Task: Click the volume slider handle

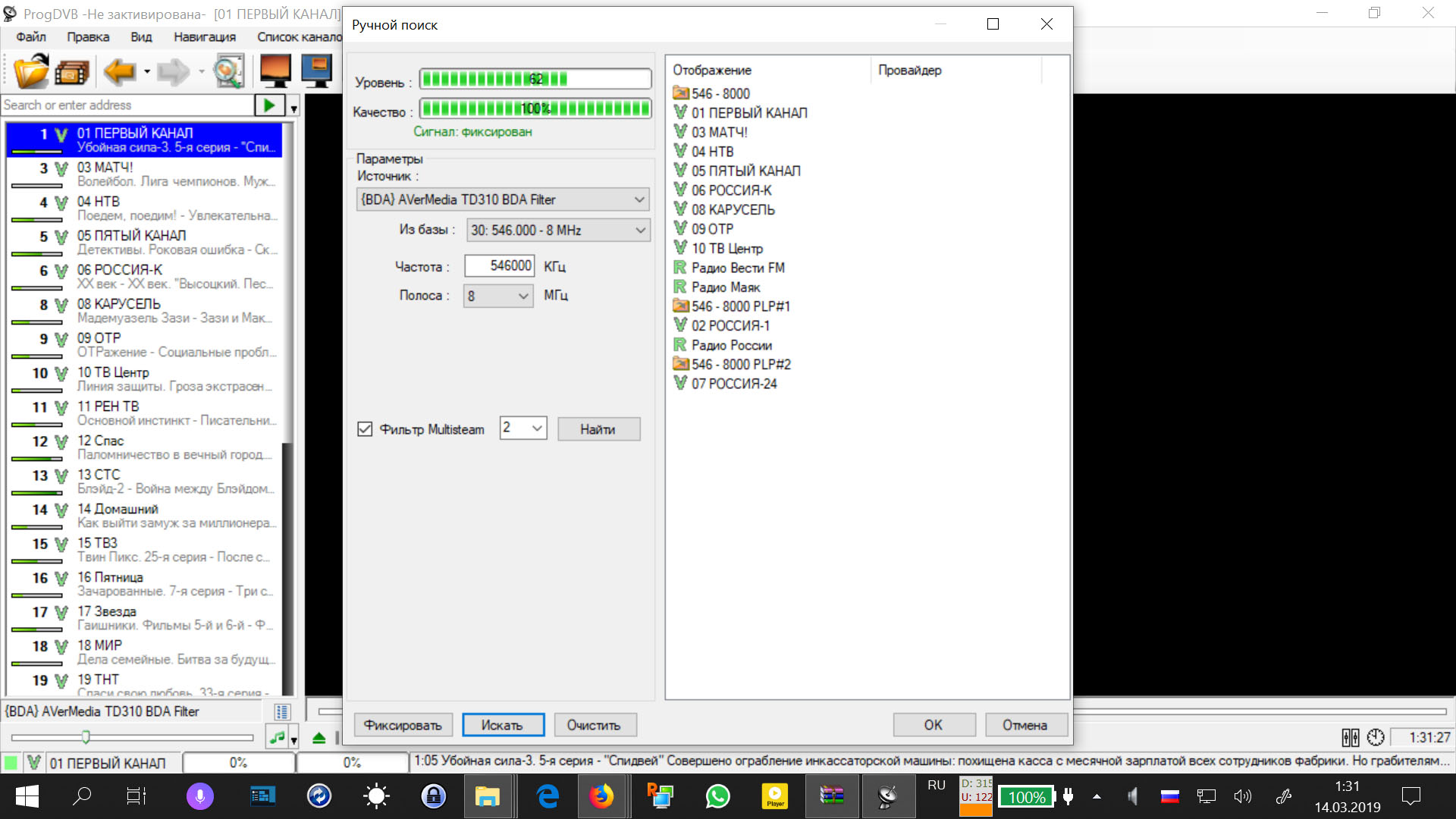Action: coord(86,736)
